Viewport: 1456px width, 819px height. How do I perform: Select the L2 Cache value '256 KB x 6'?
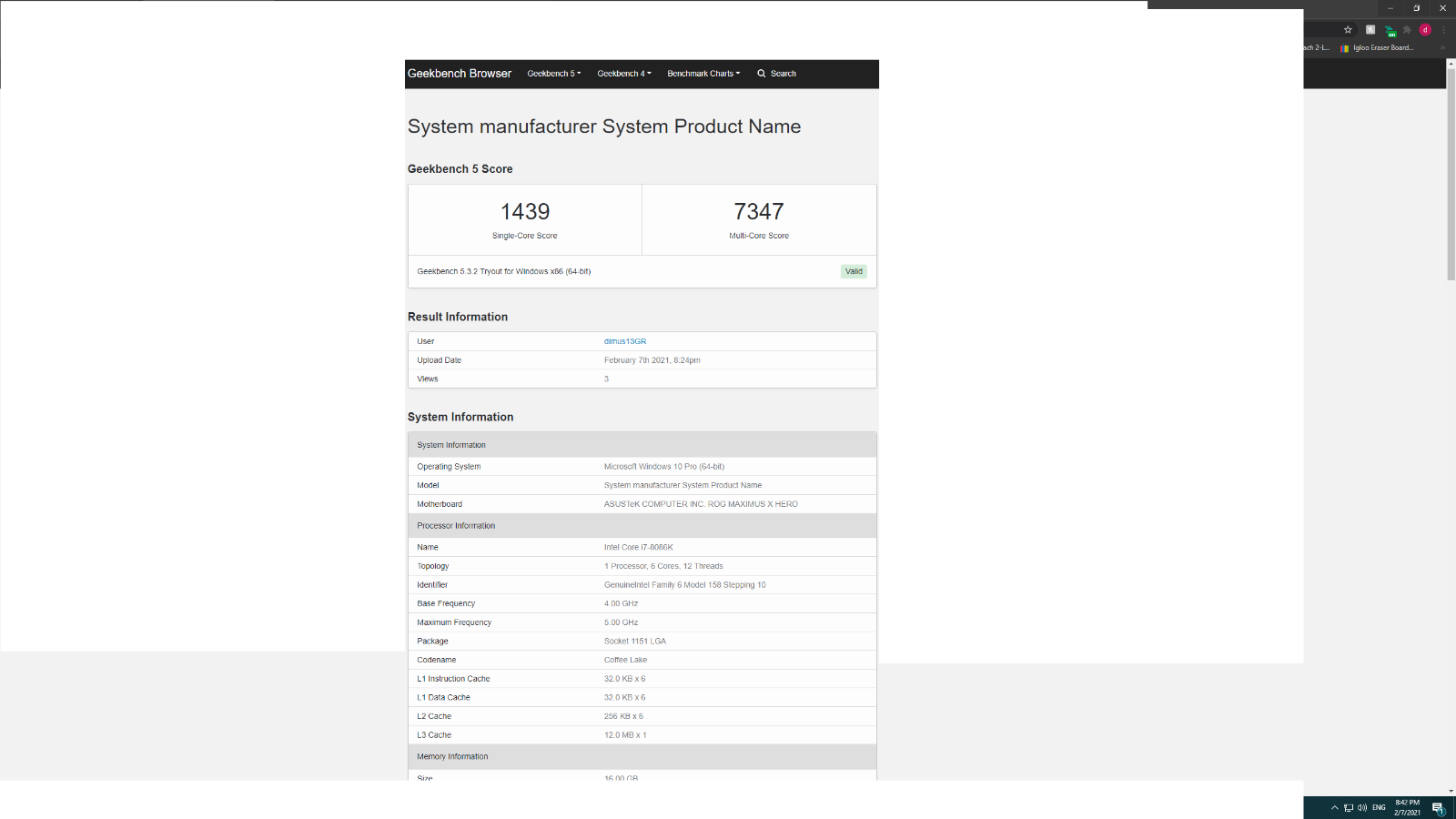point(624,716)
